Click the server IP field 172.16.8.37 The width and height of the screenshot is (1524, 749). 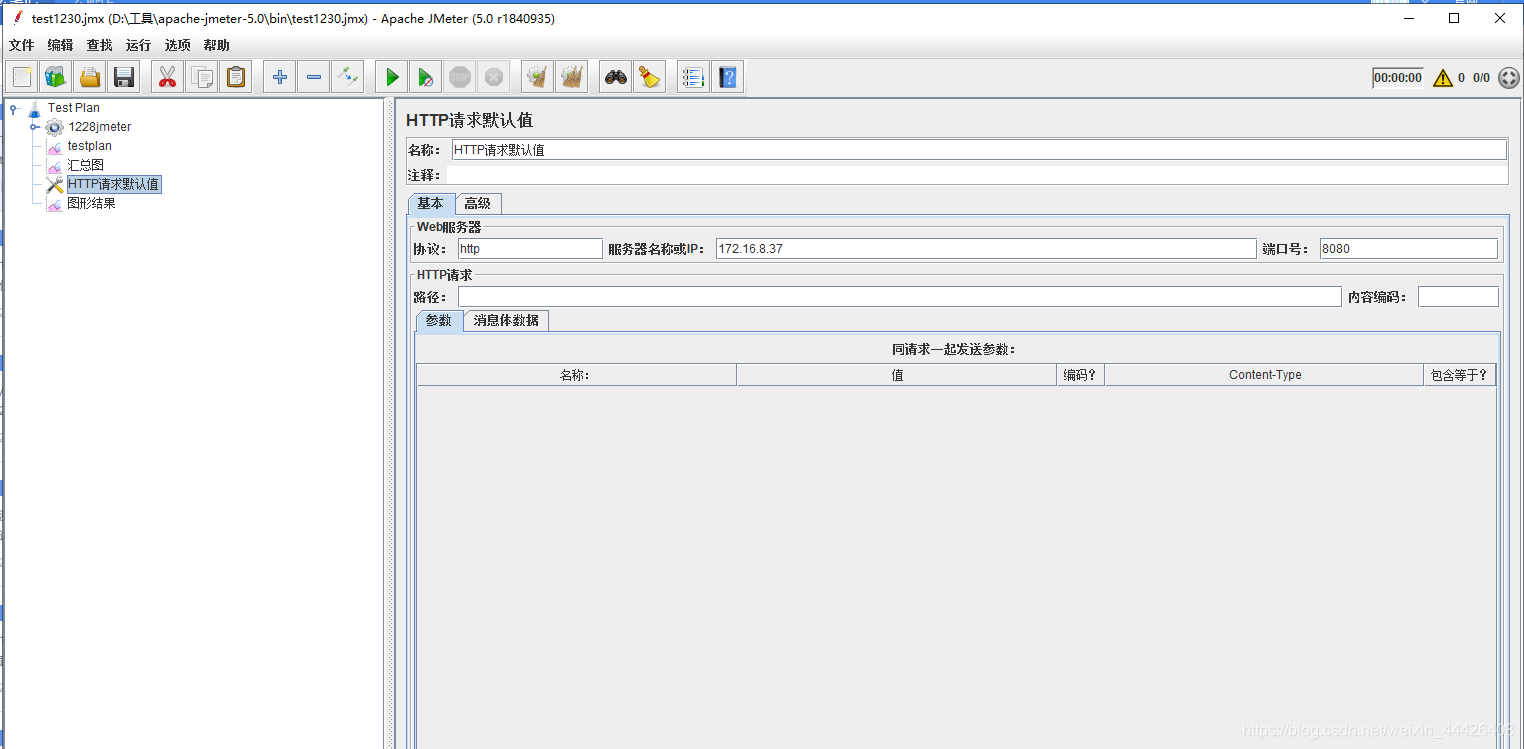[986, 249]
